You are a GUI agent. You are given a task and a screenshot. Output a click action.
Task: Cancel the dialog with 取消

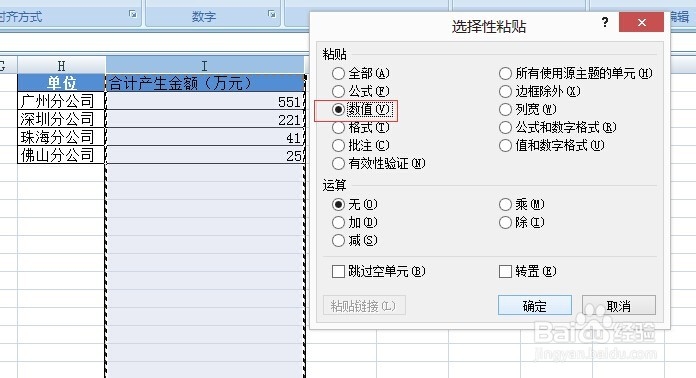pyautogui.click(x=618, y=306)
